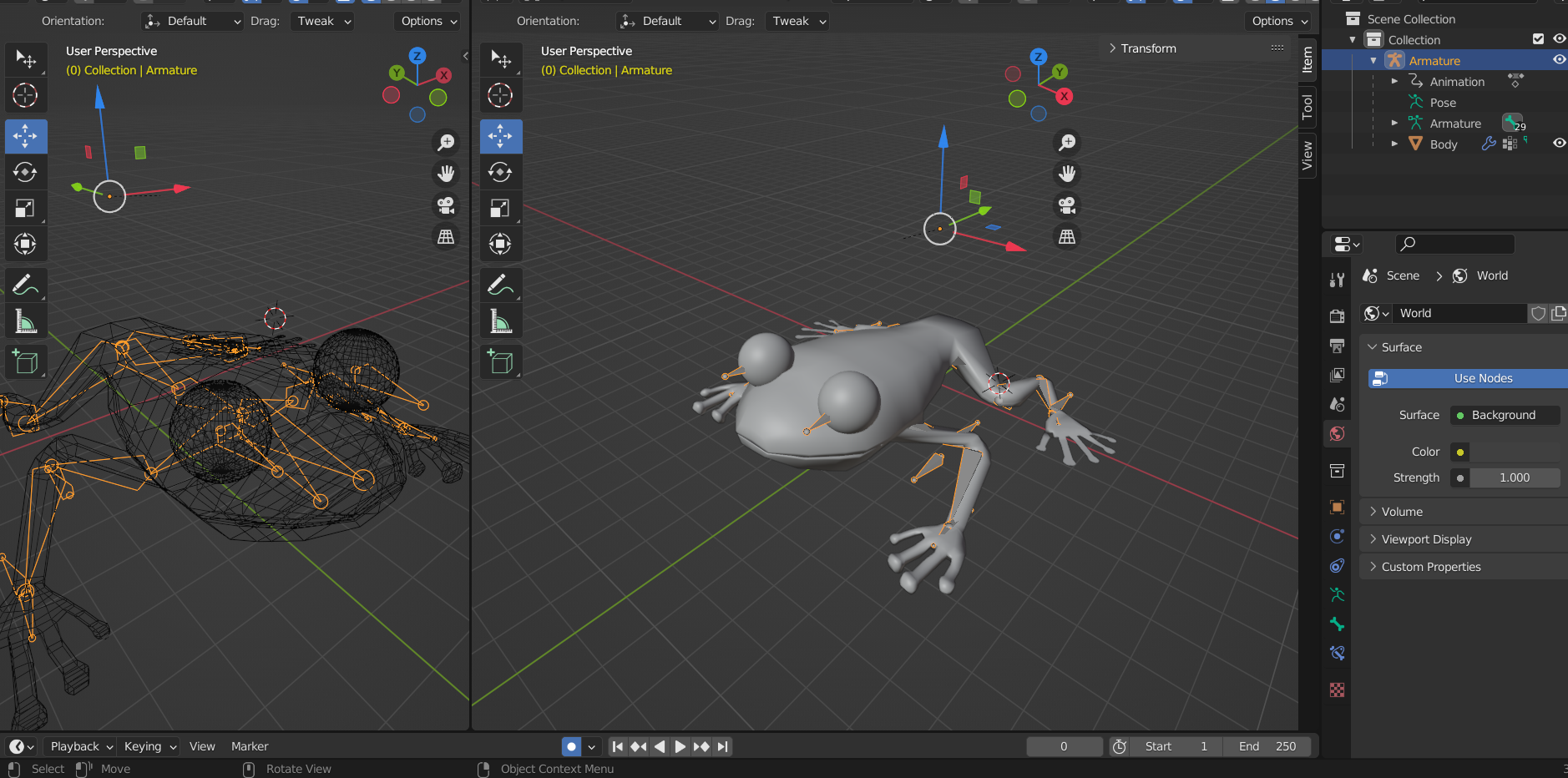Activate Move tool in right viewport toolbar
The height and width of the screenshot is (778, 1568).
pos(501,136)
